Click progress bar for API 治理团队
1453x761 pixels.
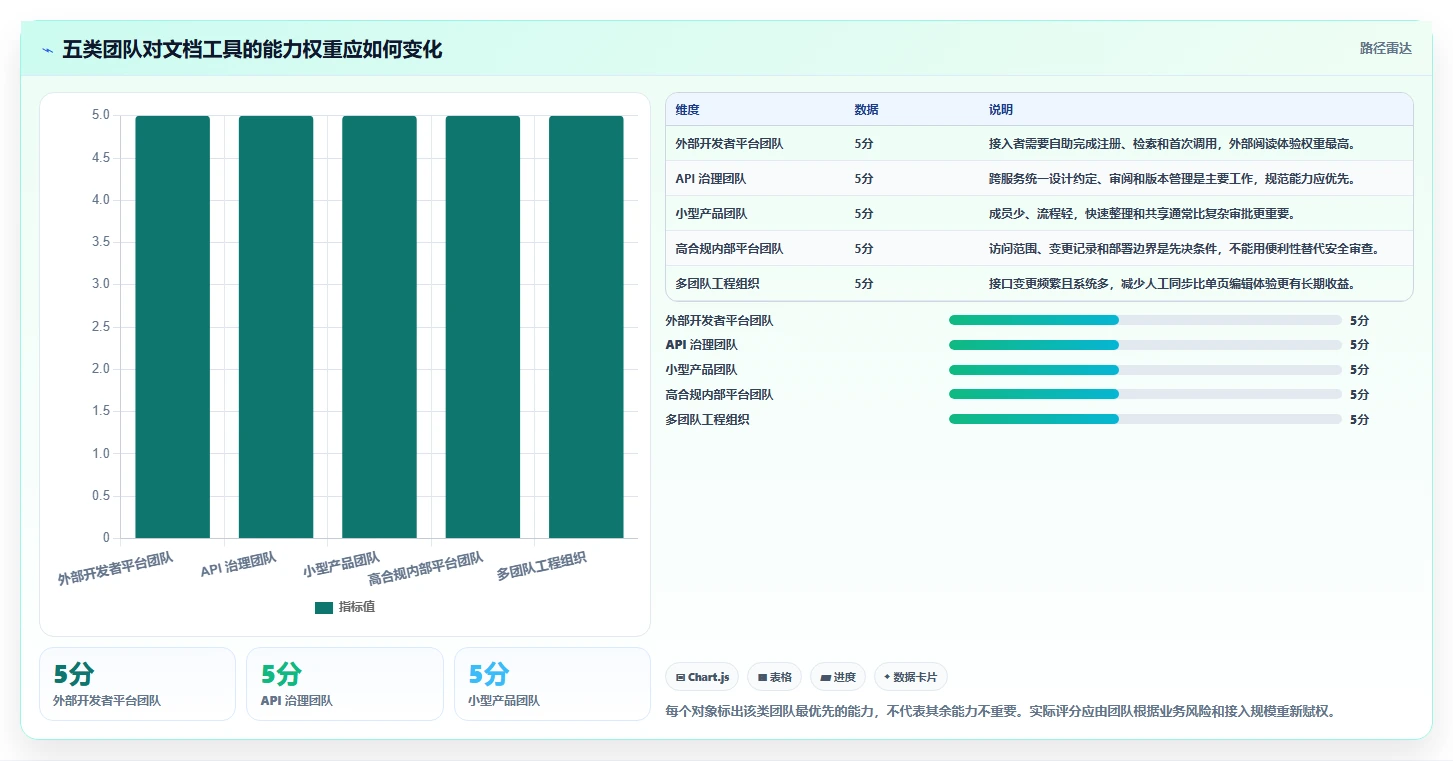(1145, 345)
